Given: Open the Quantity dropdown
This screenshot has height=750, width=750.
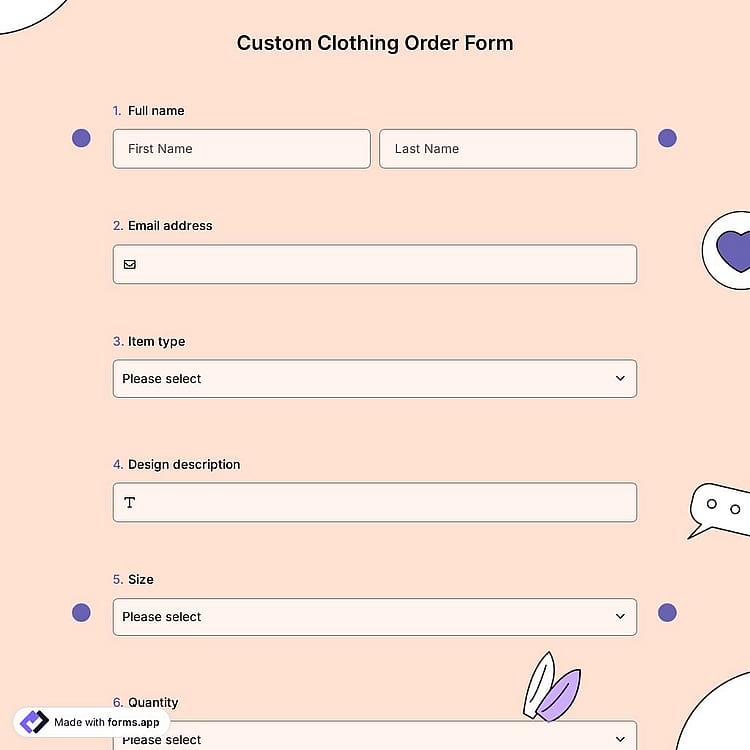Looking at the screenshot, I should tap(375, 736).
